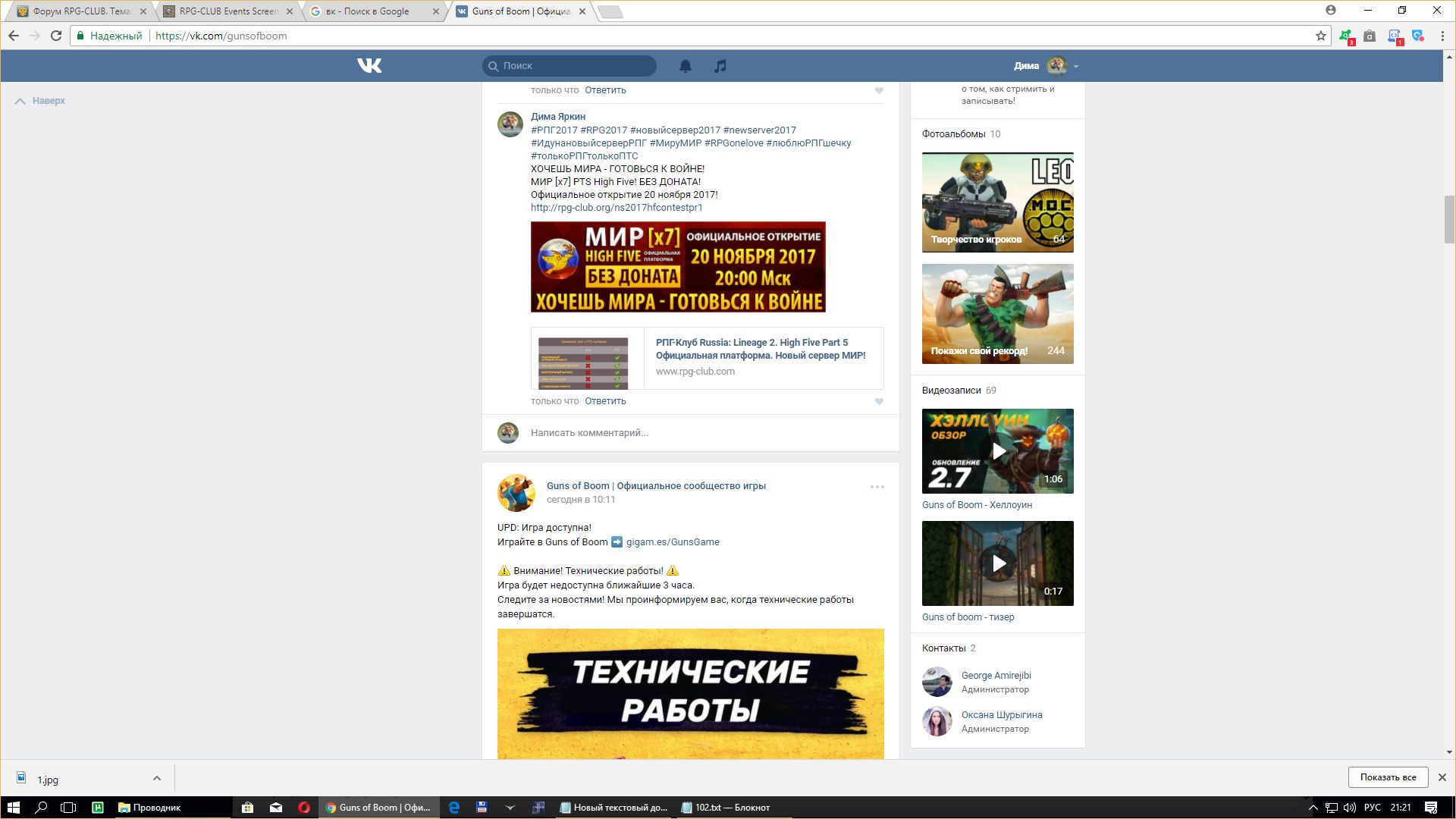
Task: Expand the 1.jpg download options chevron
Action: pyautogui.click(x=156, y=778)
